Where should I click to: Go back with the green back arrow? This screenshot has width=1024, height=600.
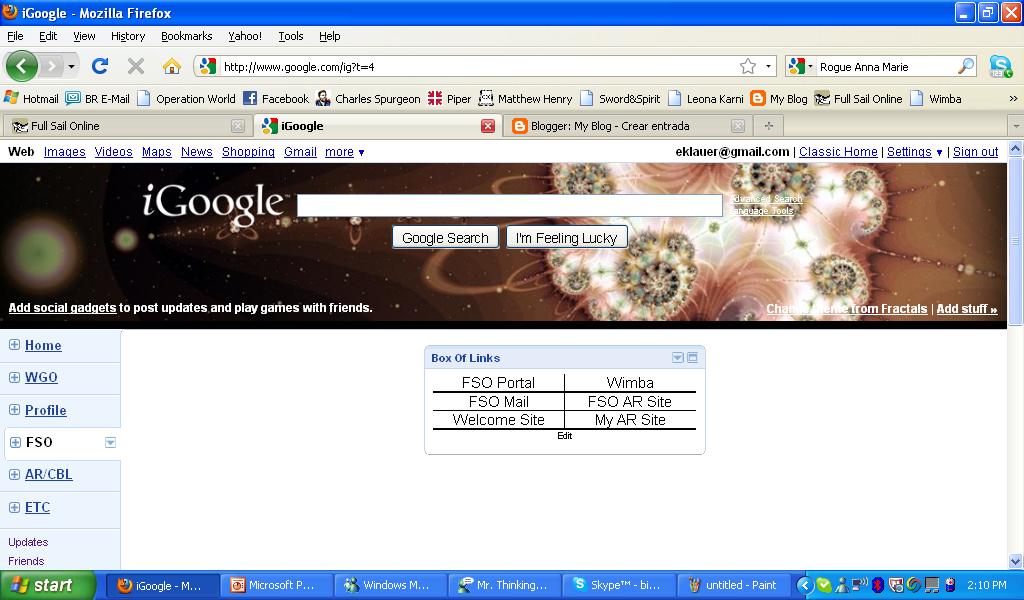click(x=22, y=66)
